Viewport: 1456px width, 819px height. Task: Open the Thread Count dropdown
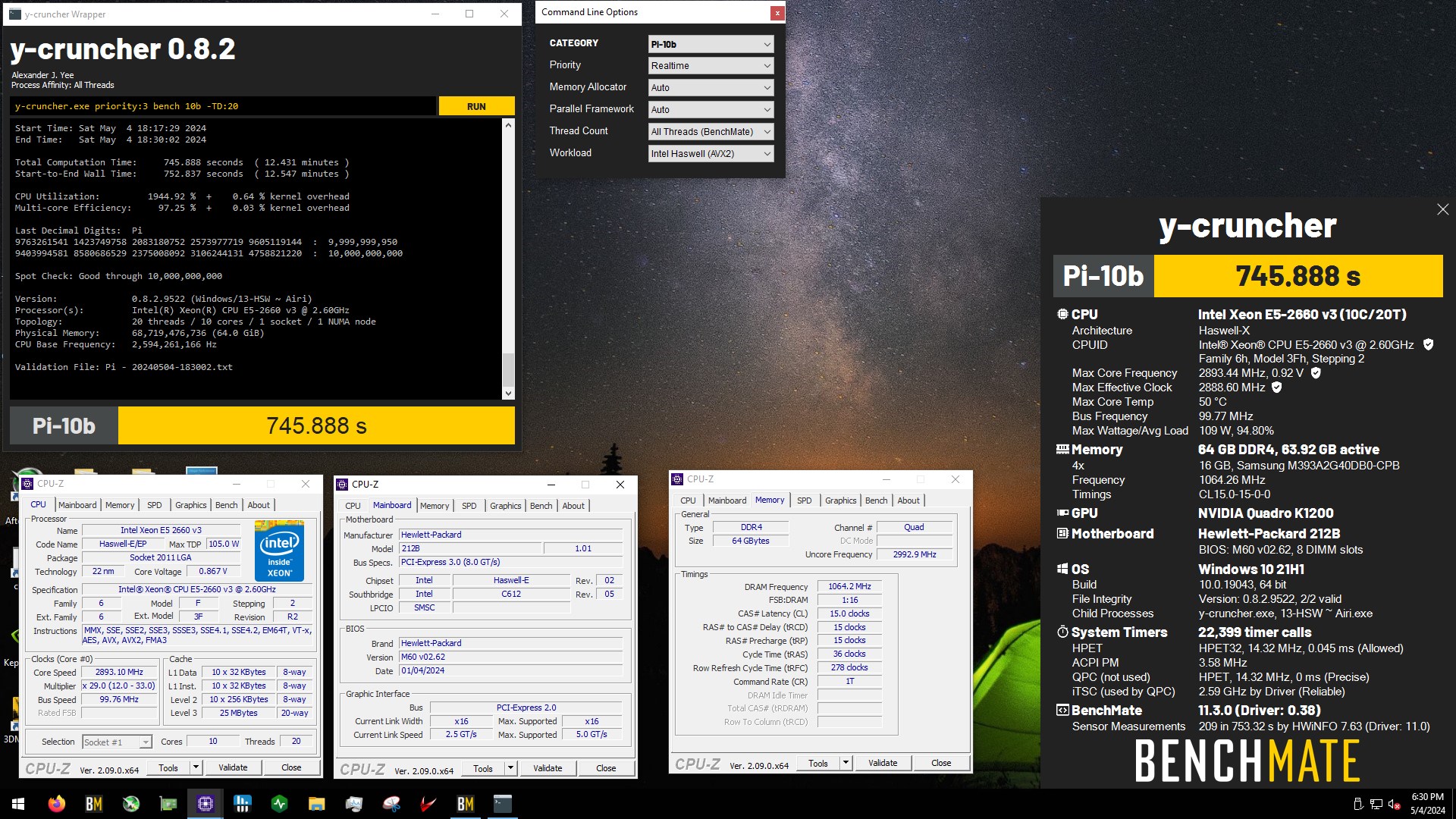711,132
